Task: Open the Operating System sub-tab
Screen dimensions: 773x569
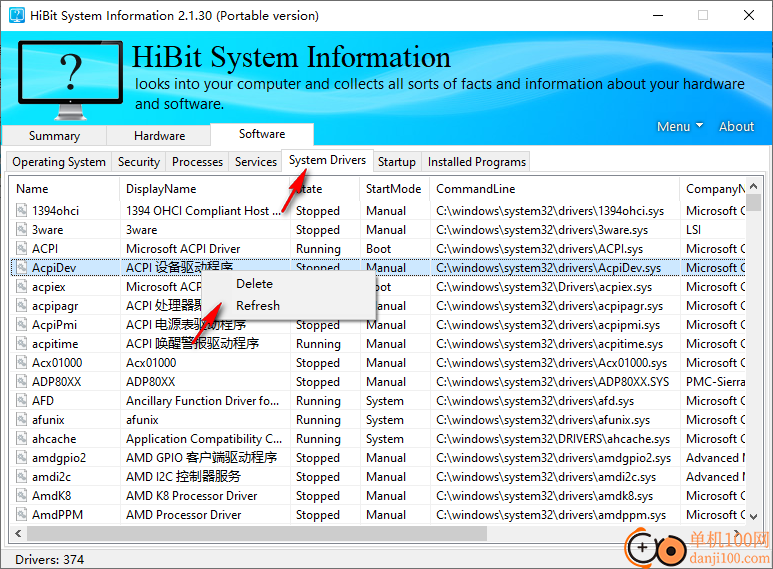Action: pyautogui.click(x=59, y=162)
